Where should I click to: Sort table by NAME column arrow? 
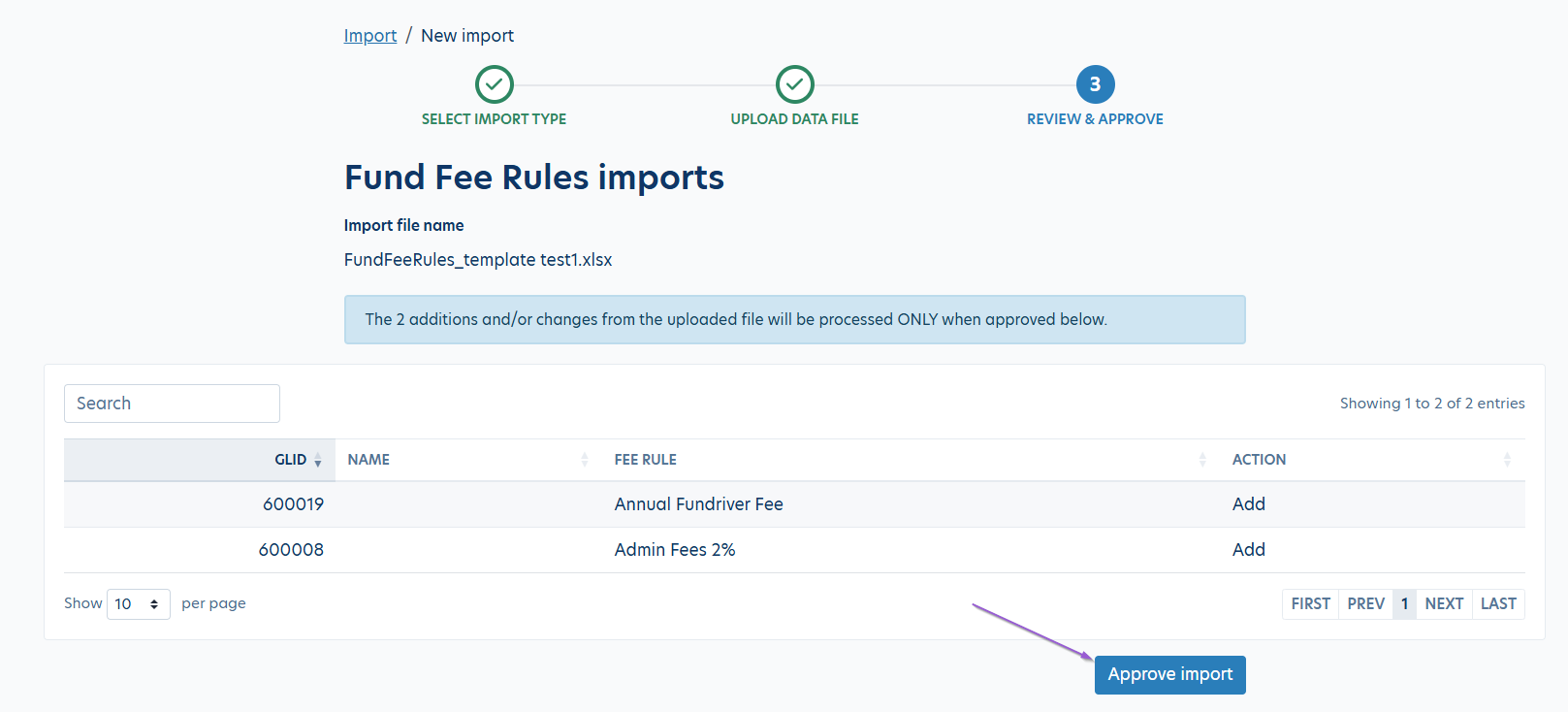[585, 460]
